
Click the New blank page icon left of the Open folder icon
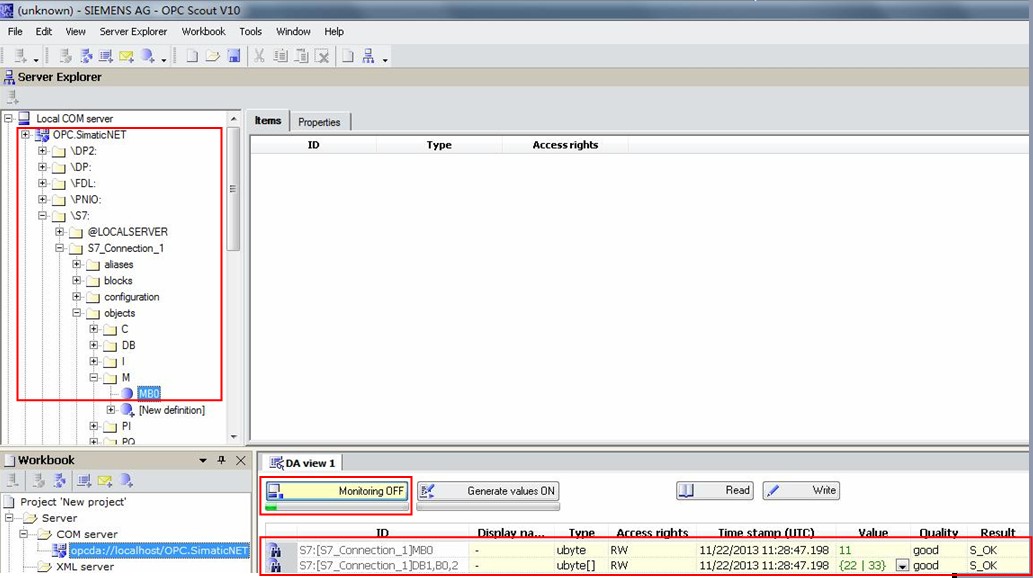coord(192,56)
